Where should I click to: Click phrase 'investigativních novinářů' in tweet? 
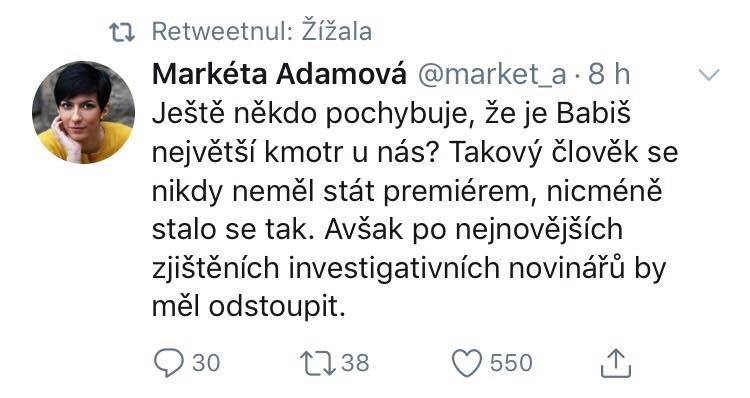pos(456,268)
